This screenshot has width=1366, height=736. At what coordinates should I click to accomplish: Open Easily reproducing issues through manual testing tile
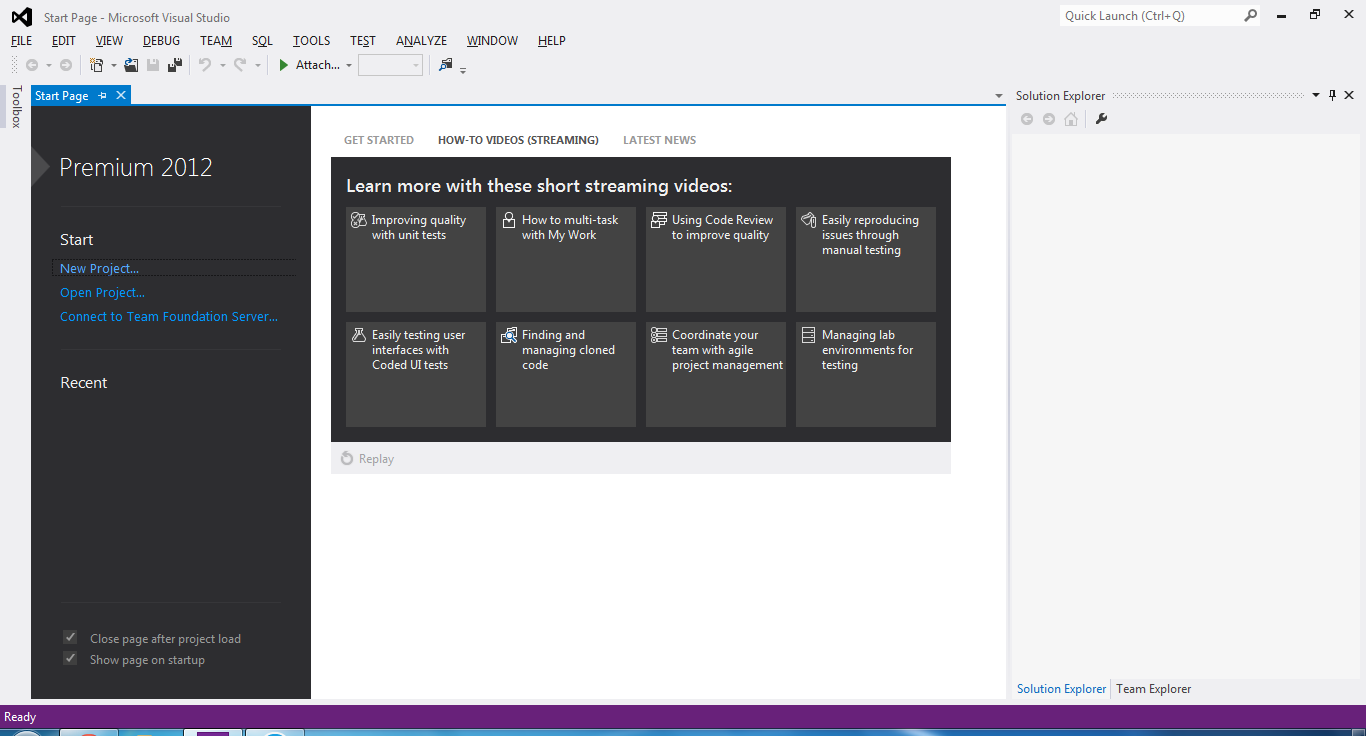click(x=866, y=260)
